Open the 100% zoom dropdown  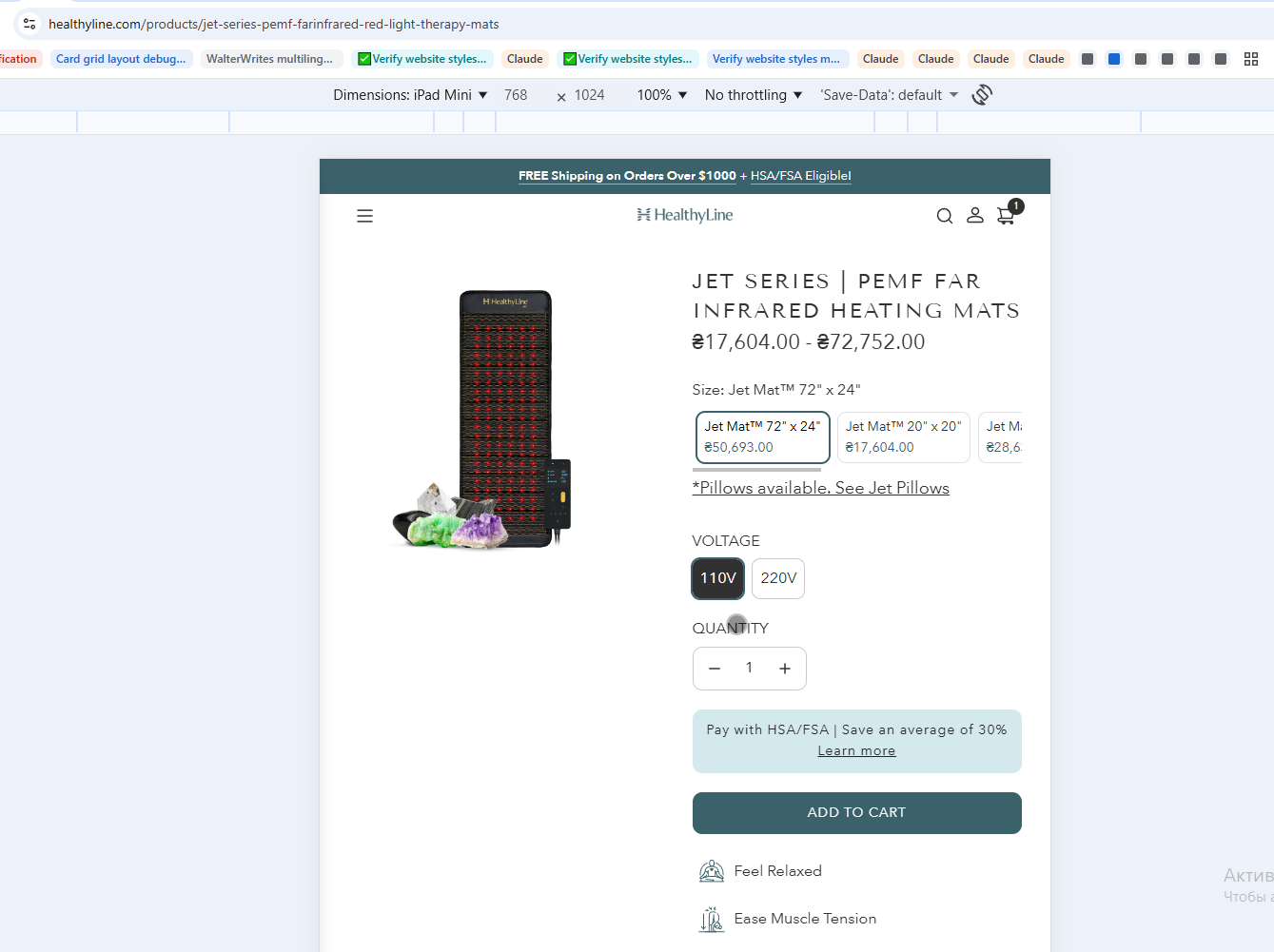[x=662, y=95]
